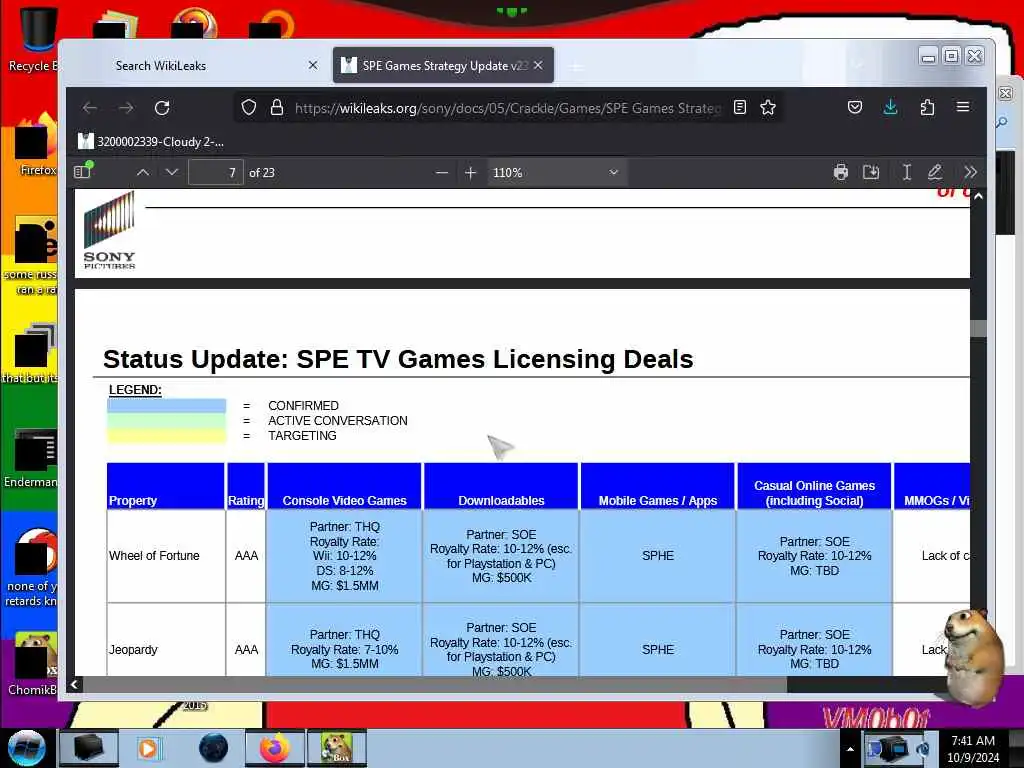This screenshot has width=1024, height=768.
Task: Go back to previous page in Firefox
Action: tap(90, 108)
